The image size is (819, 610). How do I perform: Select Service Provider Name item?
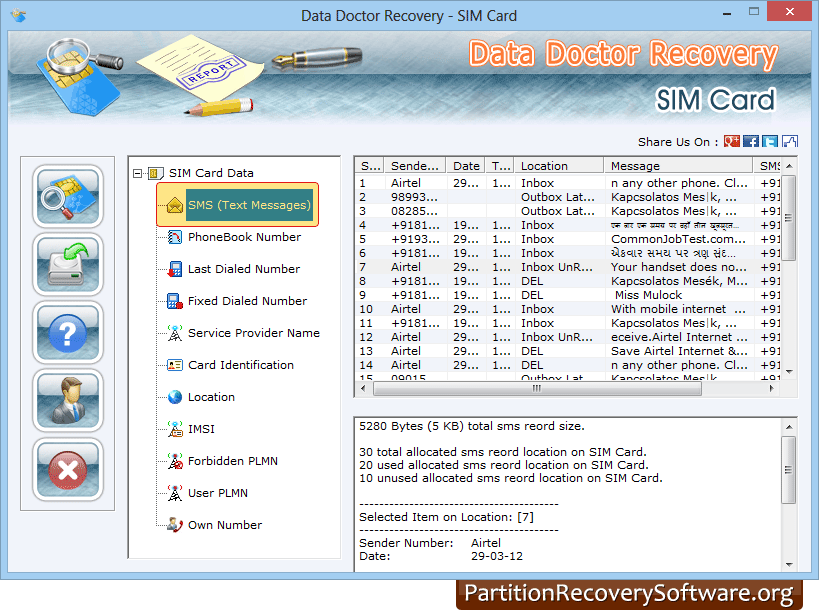(253, 333)
